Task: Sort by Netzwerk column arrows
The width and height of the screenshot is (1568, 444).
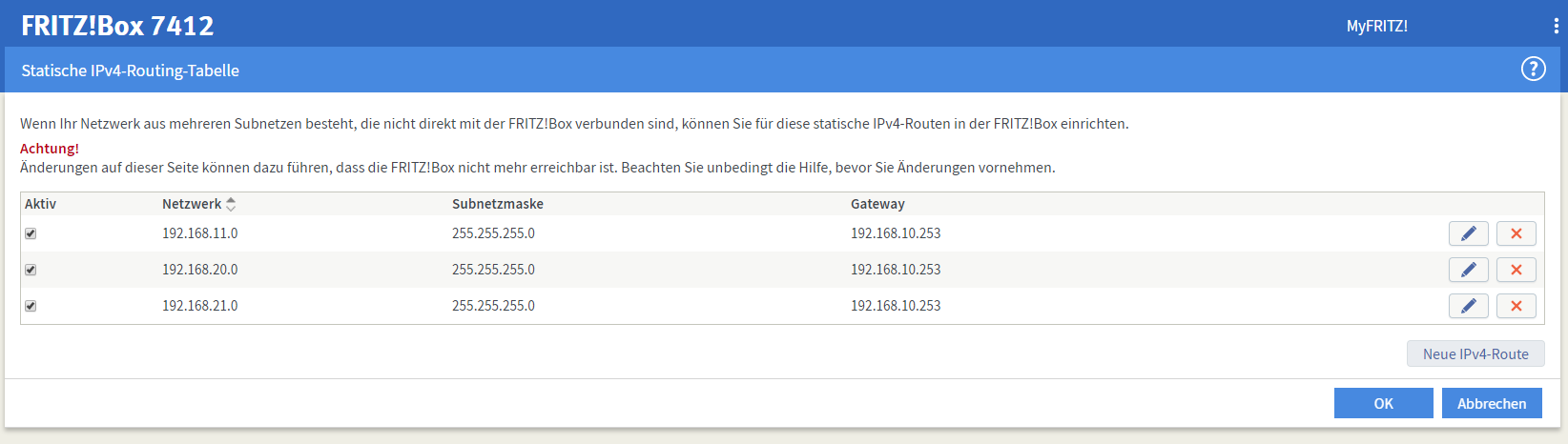Action: point(231,204)
